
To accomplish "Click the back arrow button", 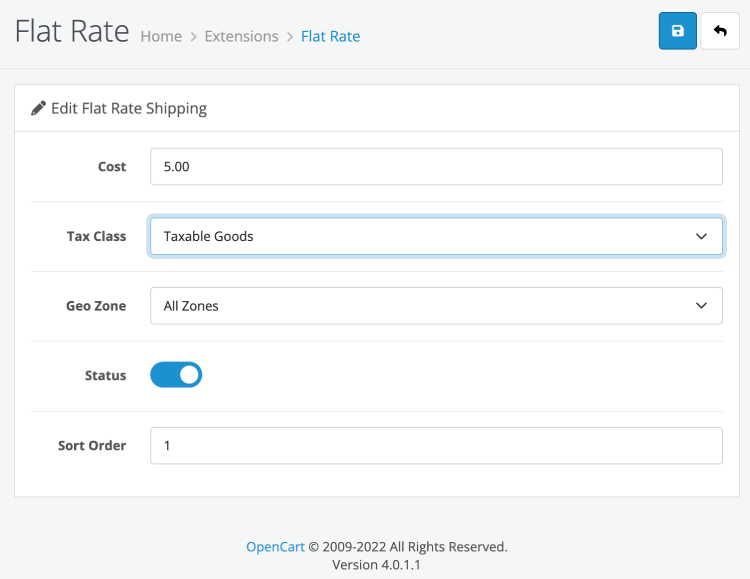I will [x=720, y=31].
